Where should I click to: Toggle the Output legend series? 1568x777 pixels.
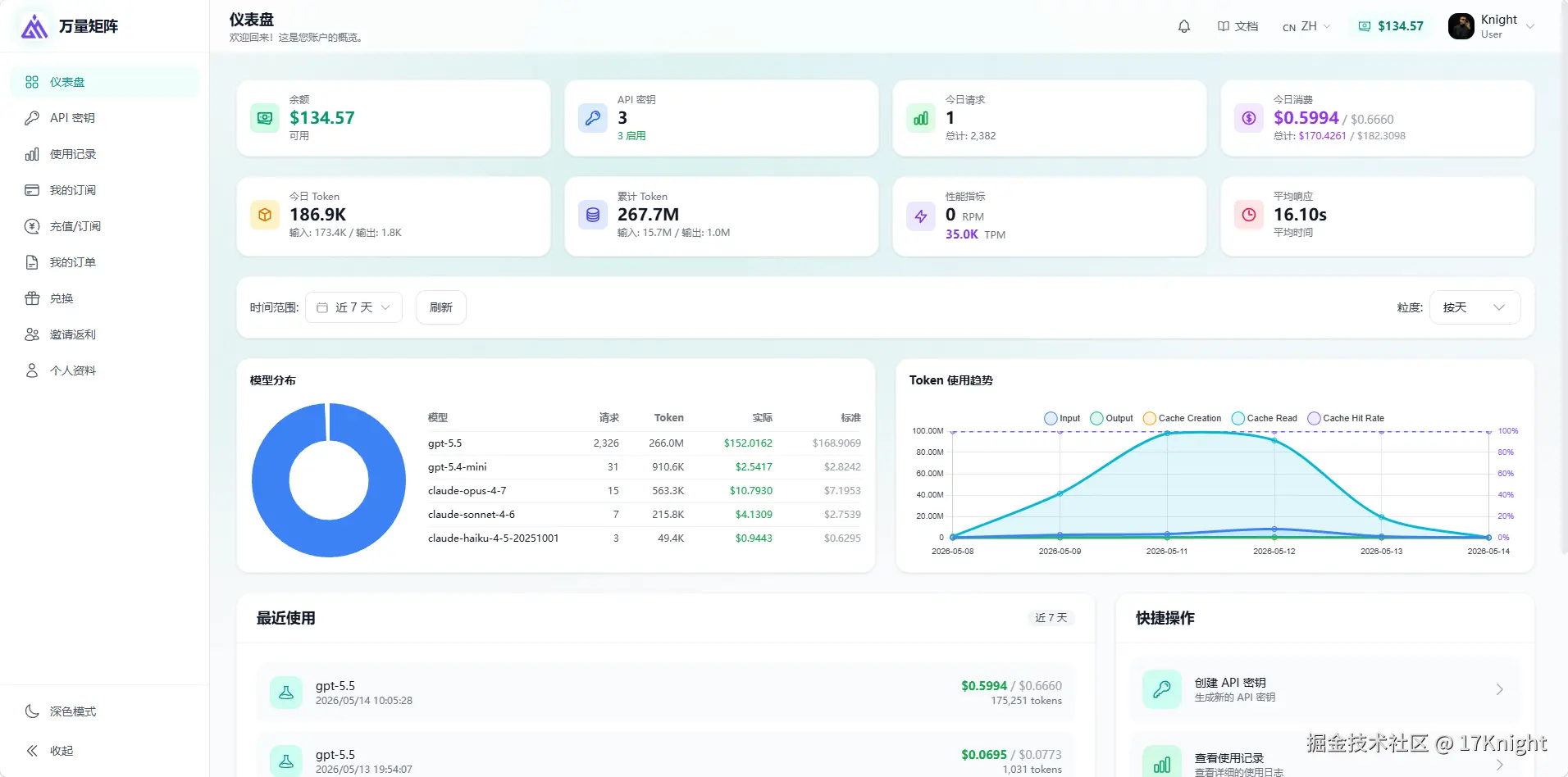point(1111,418)
